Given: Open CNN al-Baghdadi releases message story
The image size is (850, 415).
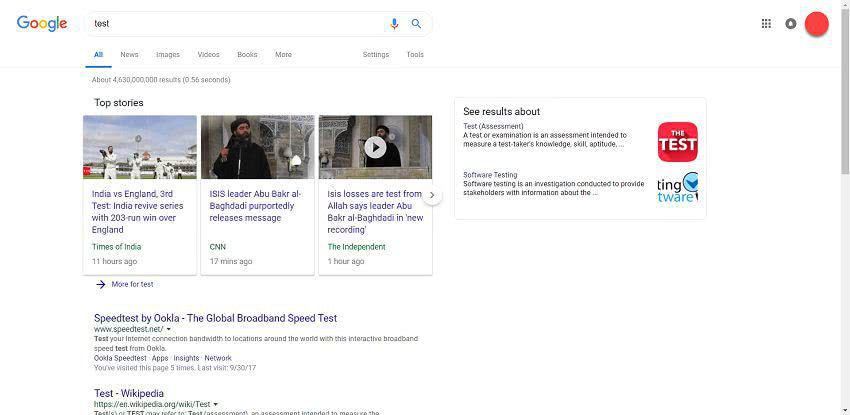Looking at the screenshot, I should coord(255,206).
